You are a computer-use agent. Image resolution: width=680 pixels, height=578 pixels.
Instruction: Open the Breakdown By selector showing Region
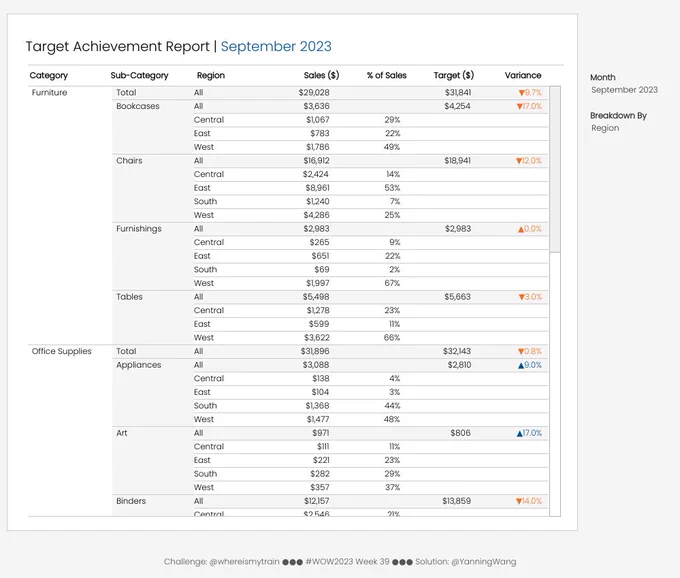tap(605, 128)
